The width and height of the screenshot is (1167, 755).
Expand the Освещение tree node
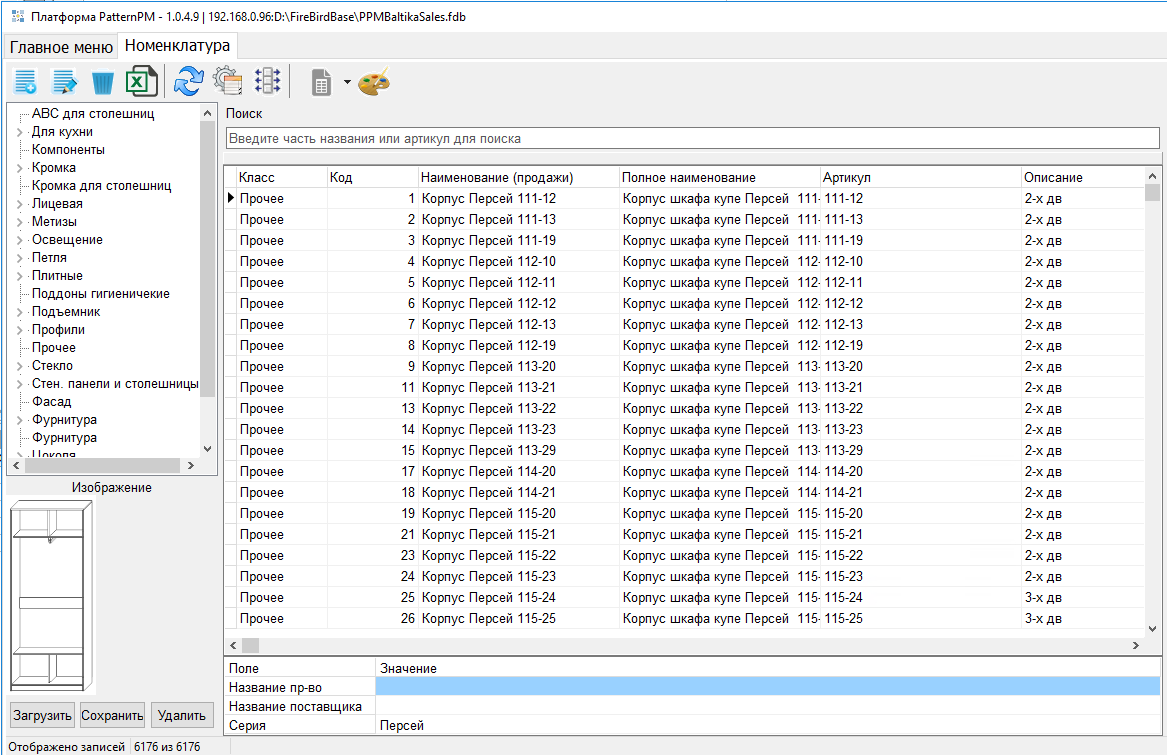20,240
